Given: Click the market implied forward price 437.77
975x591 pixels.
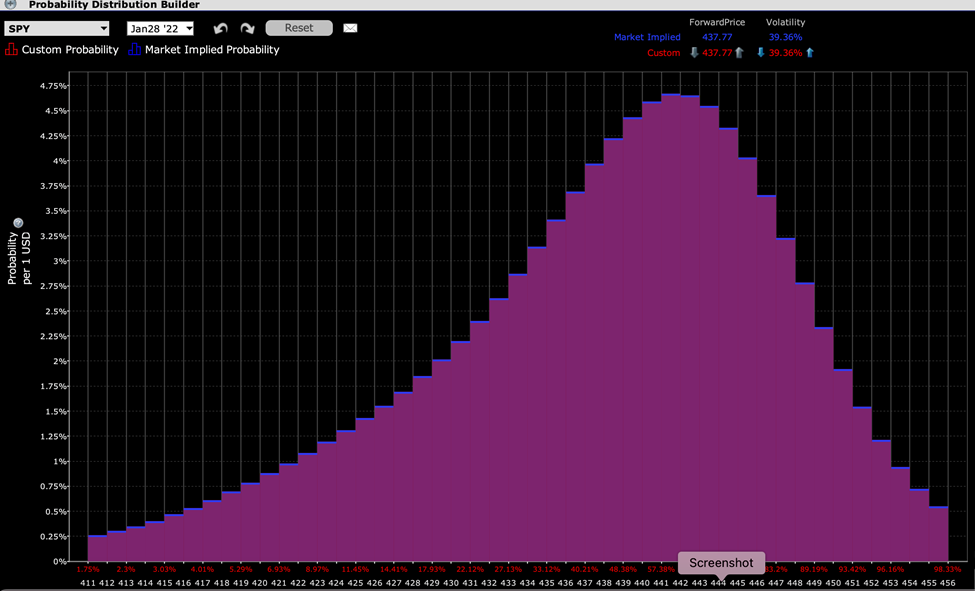Looking at the screenshot, I should coord(717,37).
